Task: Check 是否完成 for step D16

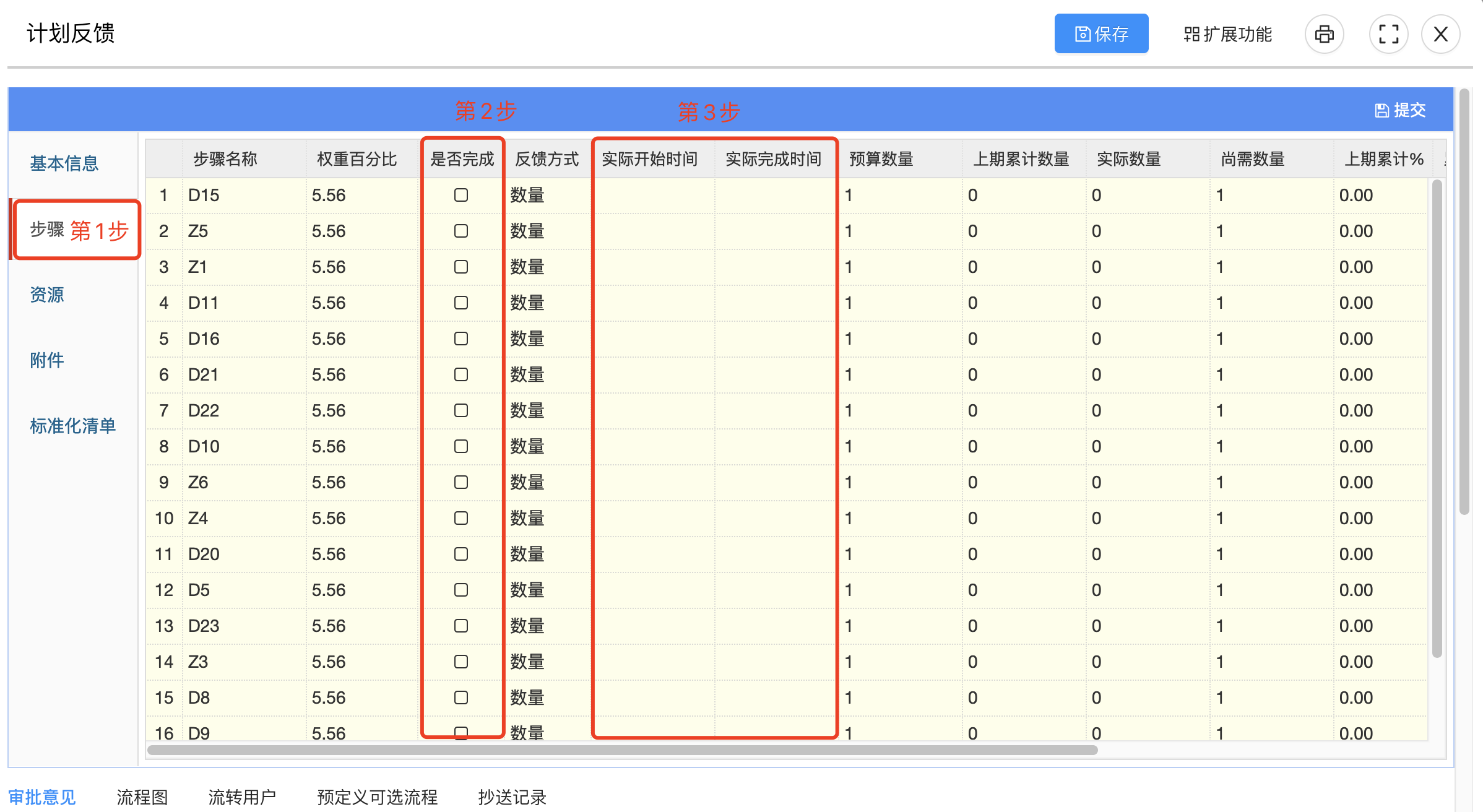Action: point(461,339)
